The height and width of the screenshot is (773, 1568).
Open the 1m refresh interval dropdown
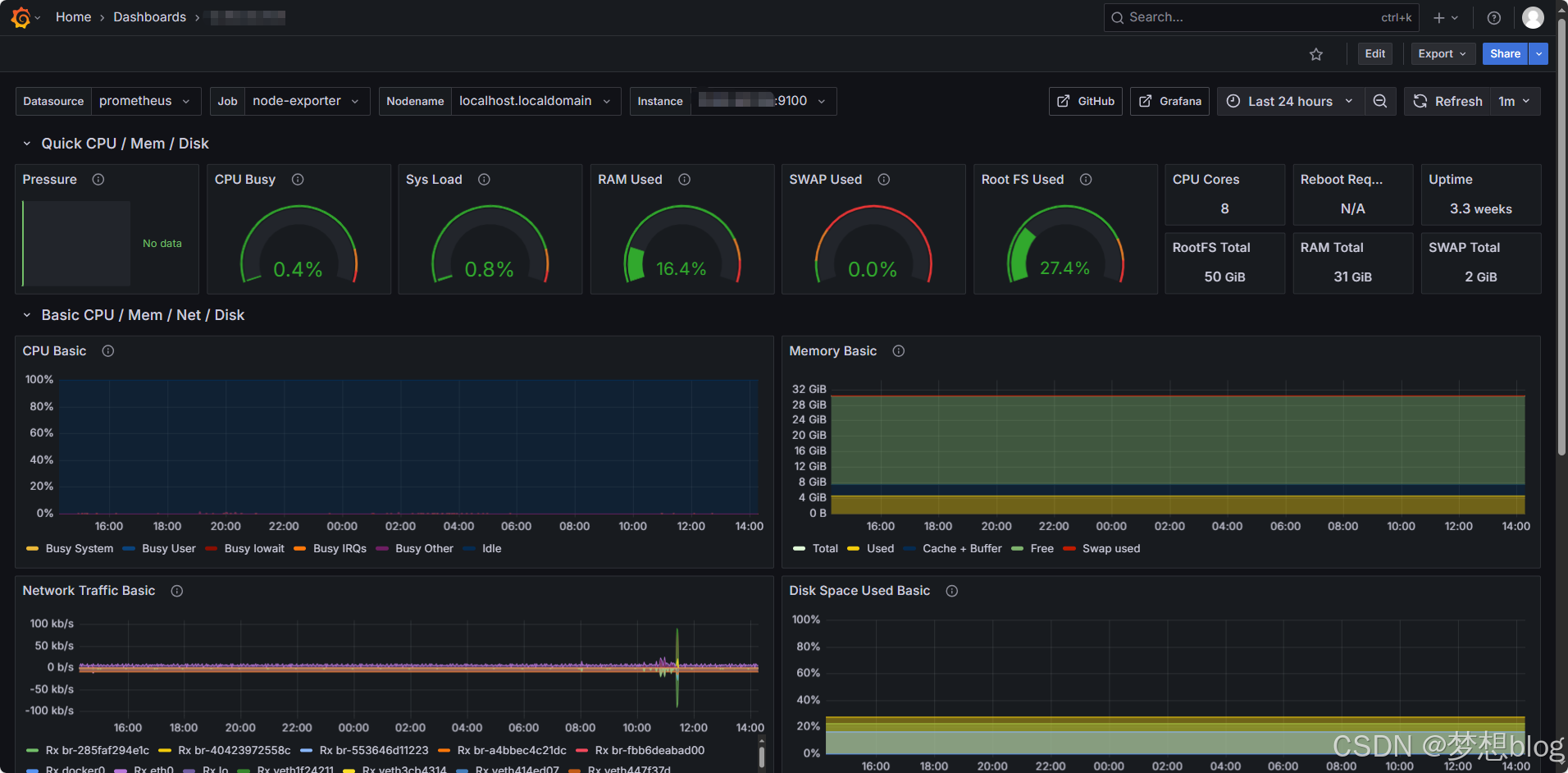pos(1514,101)
